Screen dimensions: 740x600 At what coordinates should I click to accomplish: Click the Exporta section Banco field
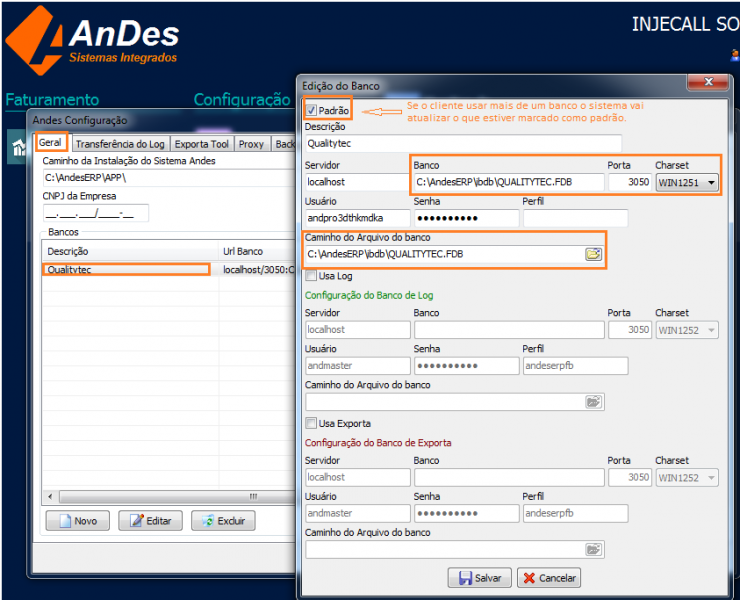pos(509,477)
